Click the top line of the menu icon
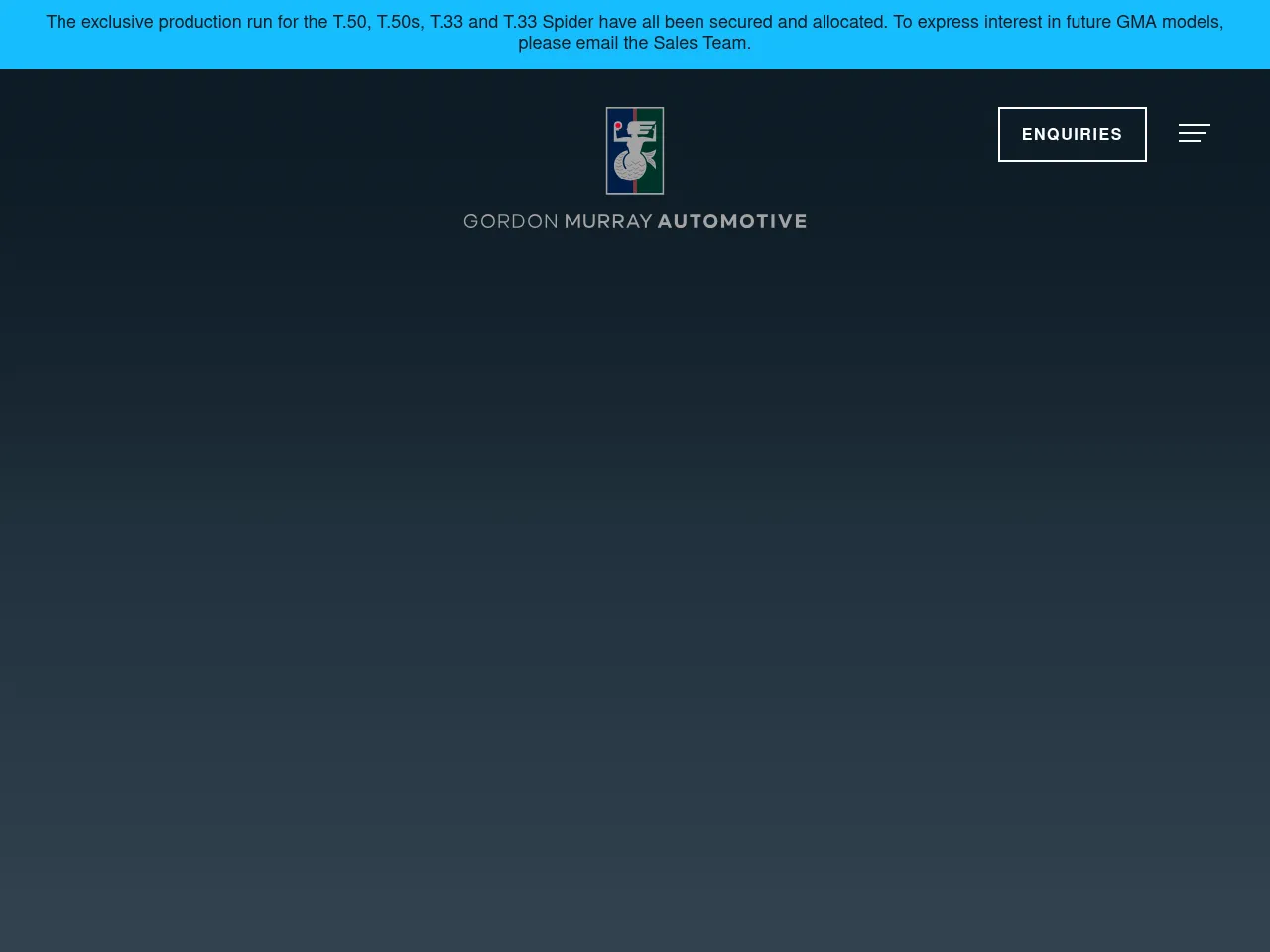Viewport: 1270px width, 952px height. tap(1194, 125)
